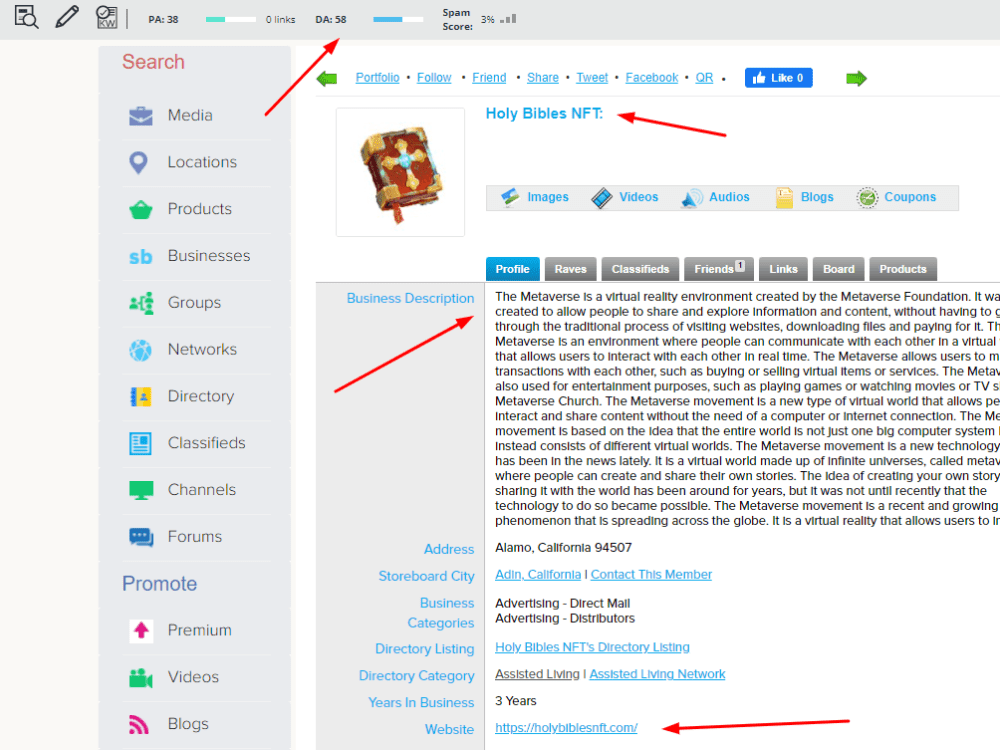This screenshot has height=750, width=1000.
Task: Click Contact This Member link
Action: (x=651, y=575)
